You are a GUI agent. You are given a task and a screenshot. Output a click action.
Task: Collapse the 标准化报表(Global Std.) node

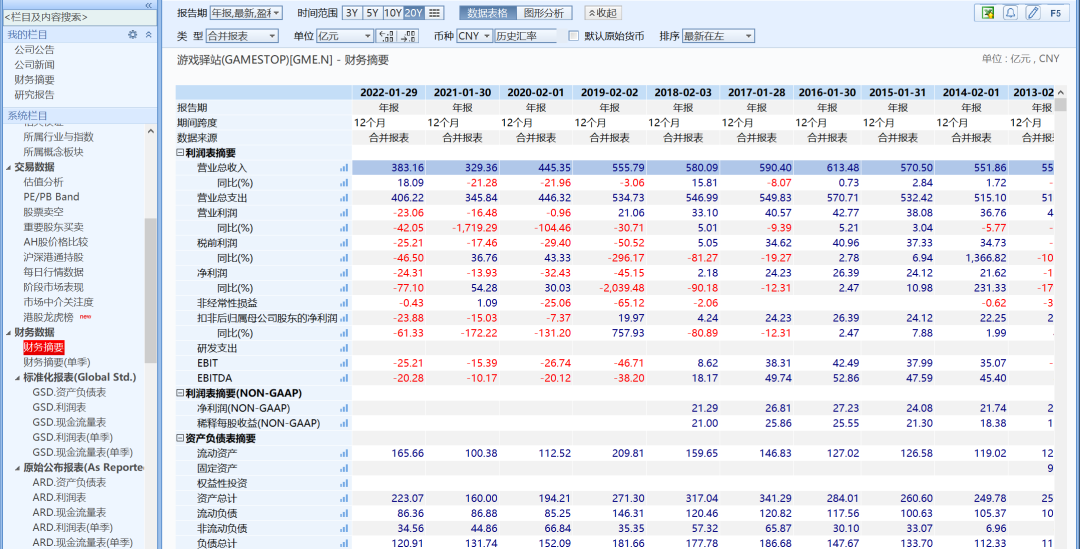point(18,377)
